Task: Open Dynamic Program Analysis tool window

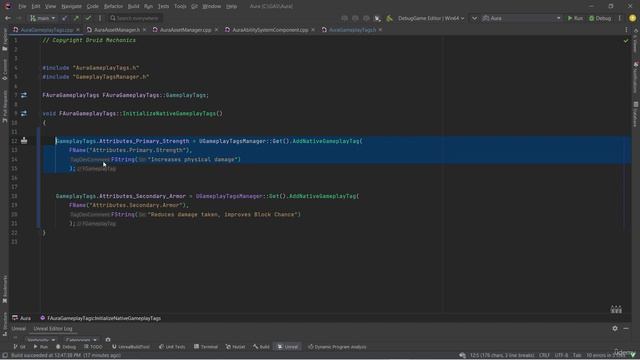Action: pos(337,347)
